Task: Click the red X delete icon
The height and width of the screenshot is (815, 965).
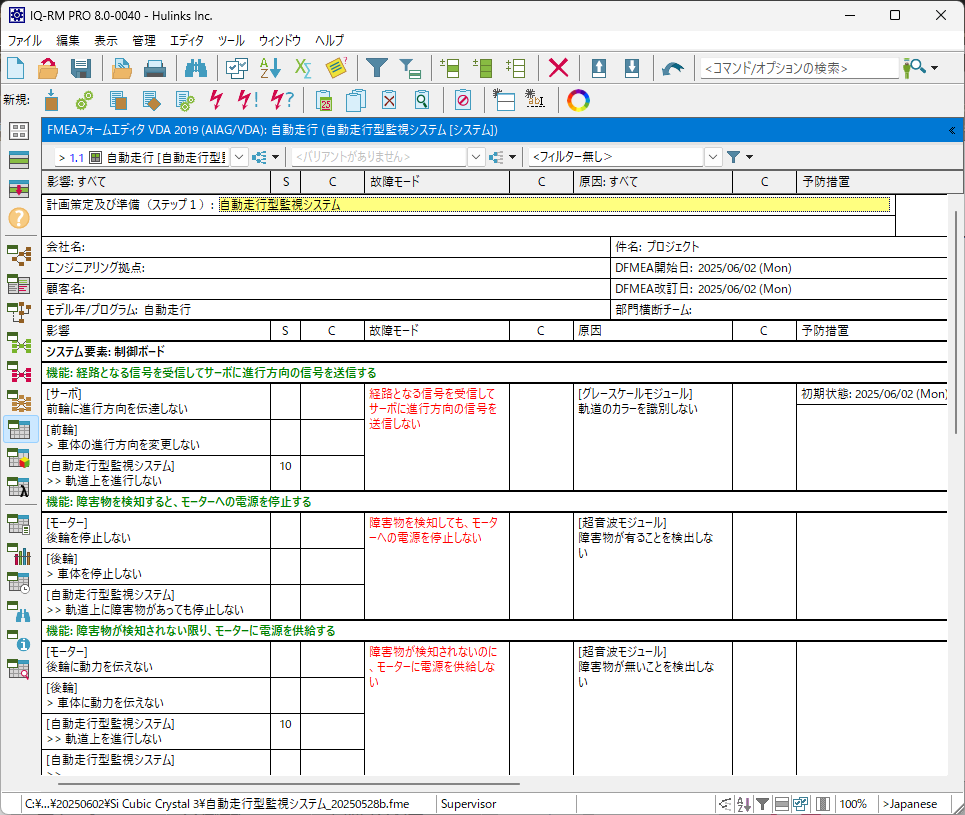Action: 559,68
